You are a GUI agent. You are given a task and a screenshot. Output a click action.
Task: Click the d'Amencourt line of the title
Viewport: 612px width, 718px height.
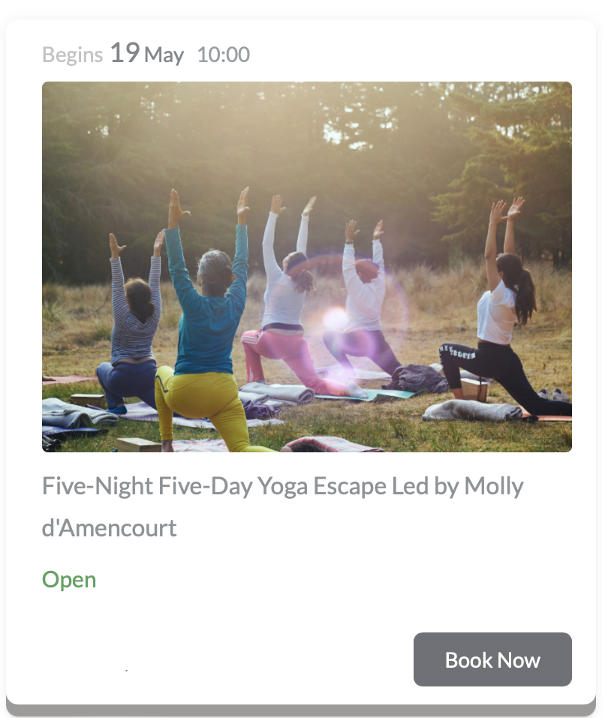click(x=109, y=528)
